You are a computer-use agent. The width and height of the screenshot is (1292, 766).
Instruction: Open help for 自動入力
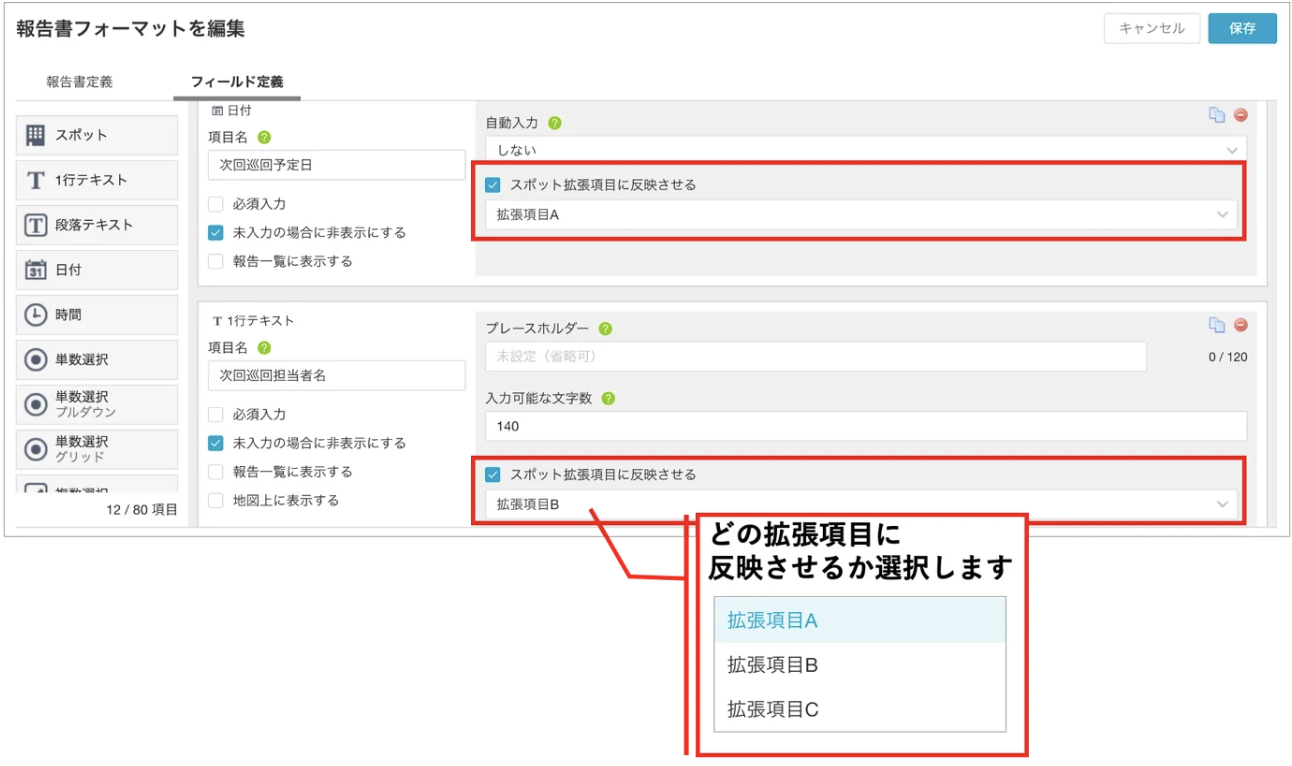554,123
